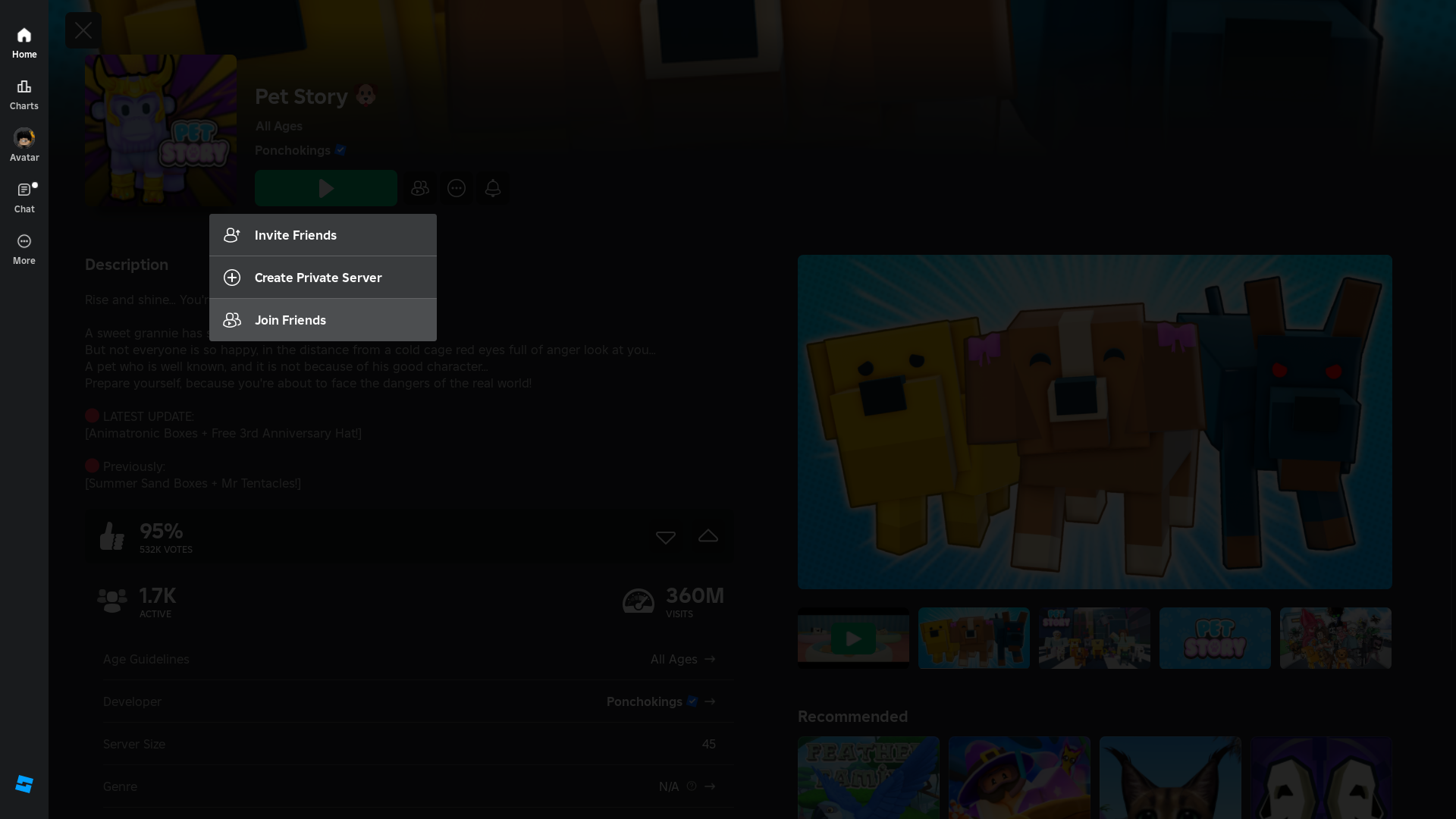The width and height of the screenshot is (1456, 819).
Task: Click the thumbs-up vote arrow
Action: pos(708,537)
